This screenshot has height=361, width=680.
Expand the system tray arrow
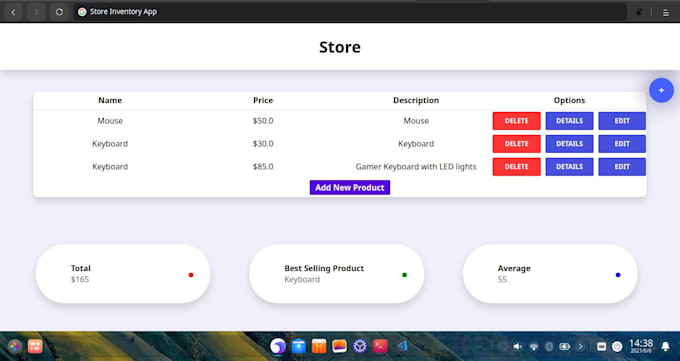click(x=580, y=347)
